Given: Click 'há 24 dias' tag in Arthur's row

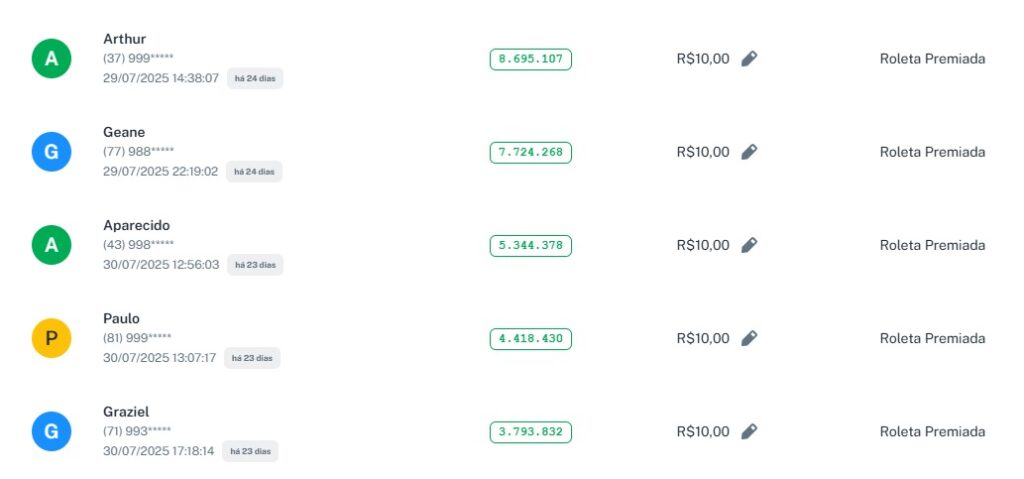Looking at the screenshot, I should (x=255, y=78).
